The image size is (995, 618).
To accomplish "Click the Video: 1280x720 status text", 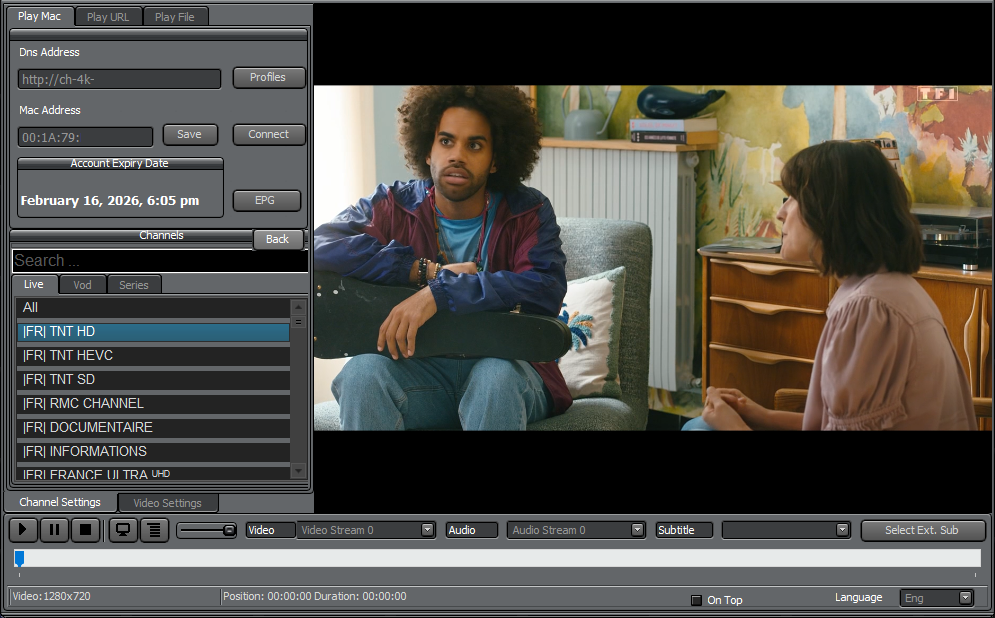I will click(52, 596).
